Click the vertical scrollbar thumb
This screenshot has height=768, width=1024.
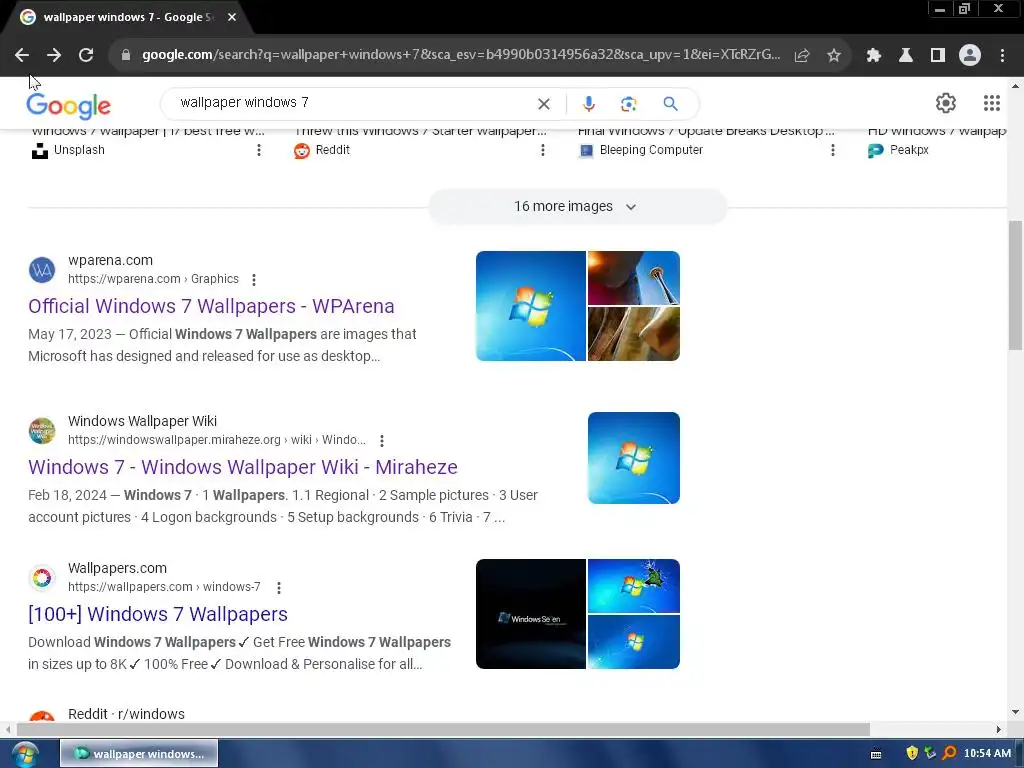pos(1015,285)
